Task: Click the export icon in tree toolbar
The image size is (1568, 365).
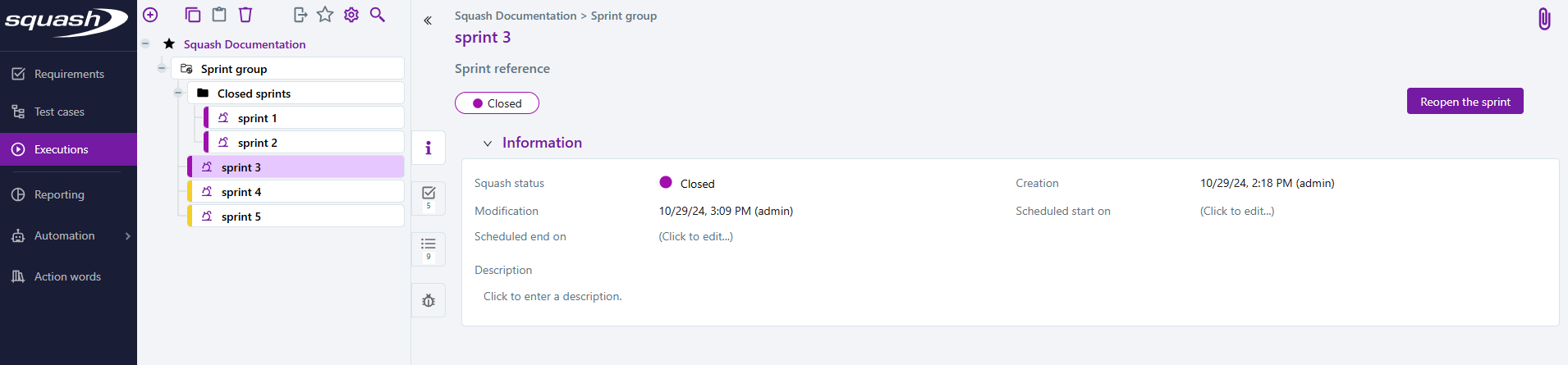Action: pyautogui.click(x=300, y=15)
